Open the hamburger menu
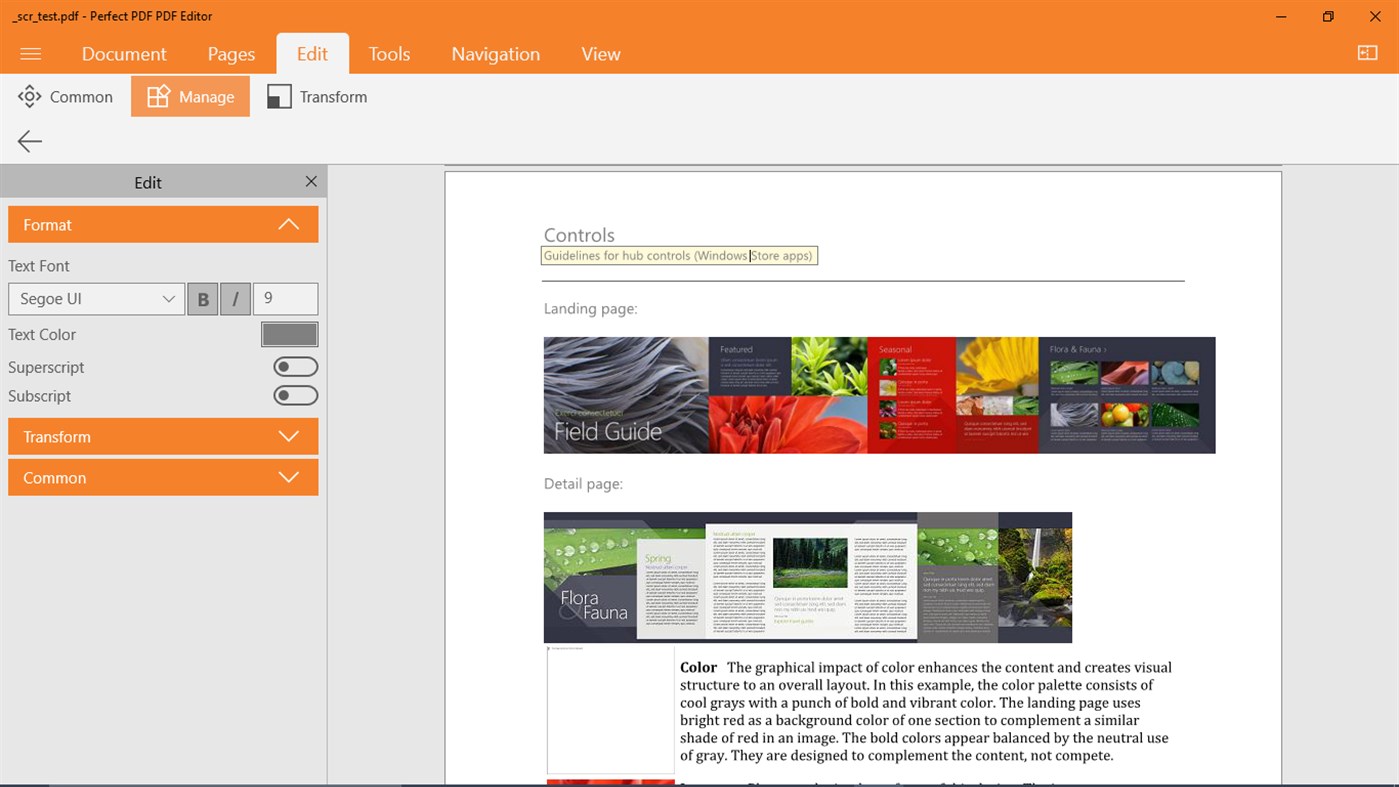Image resolution: width=1399 pixels, height=787 pixels. (30, 54)
